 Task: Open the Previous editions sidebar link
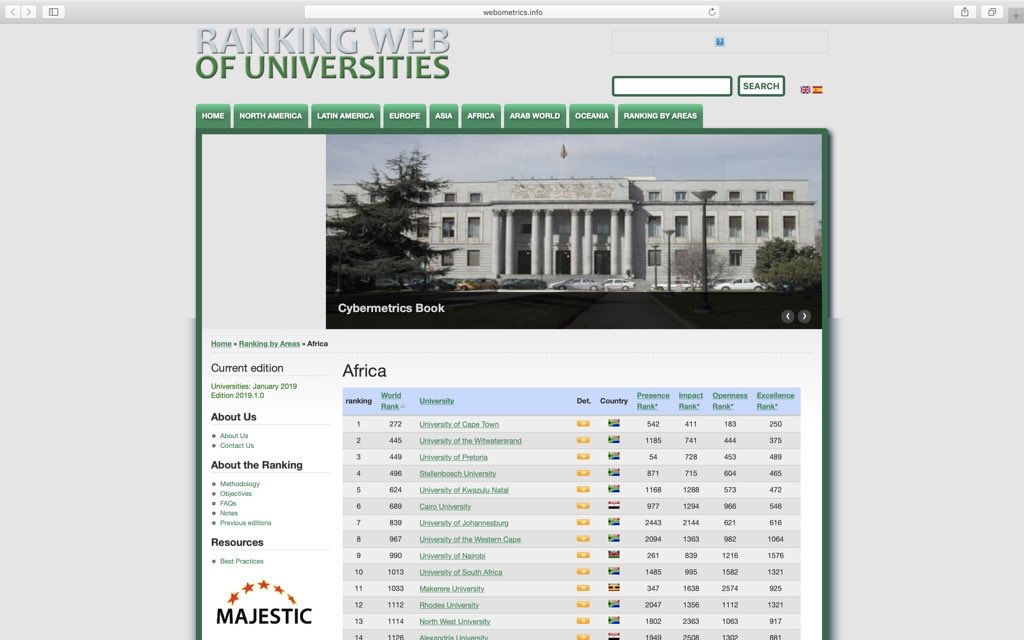[246, 523]
